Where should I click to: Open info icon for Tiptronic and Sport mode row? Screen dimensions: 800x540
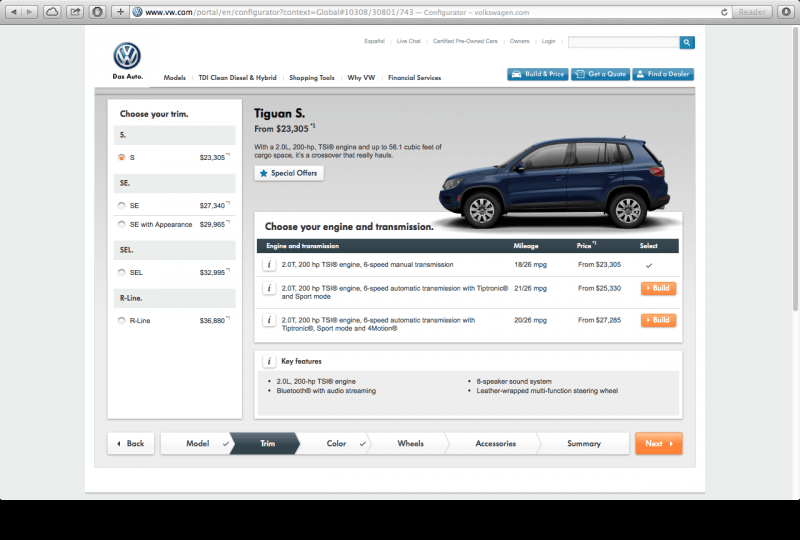269,288
